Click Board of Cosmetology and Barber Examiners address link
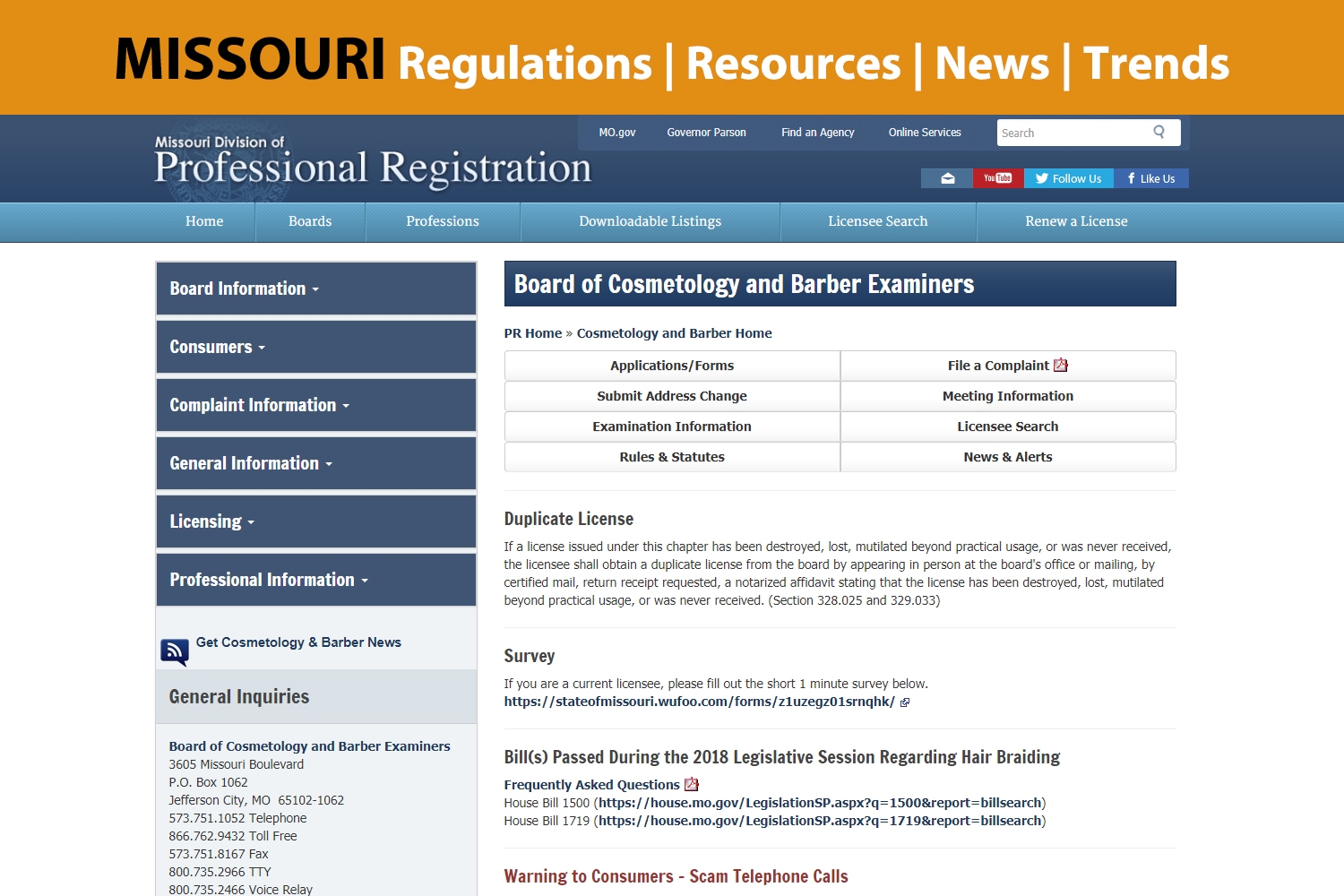This screenshot has width=1344, height=896. pos(309,746)
